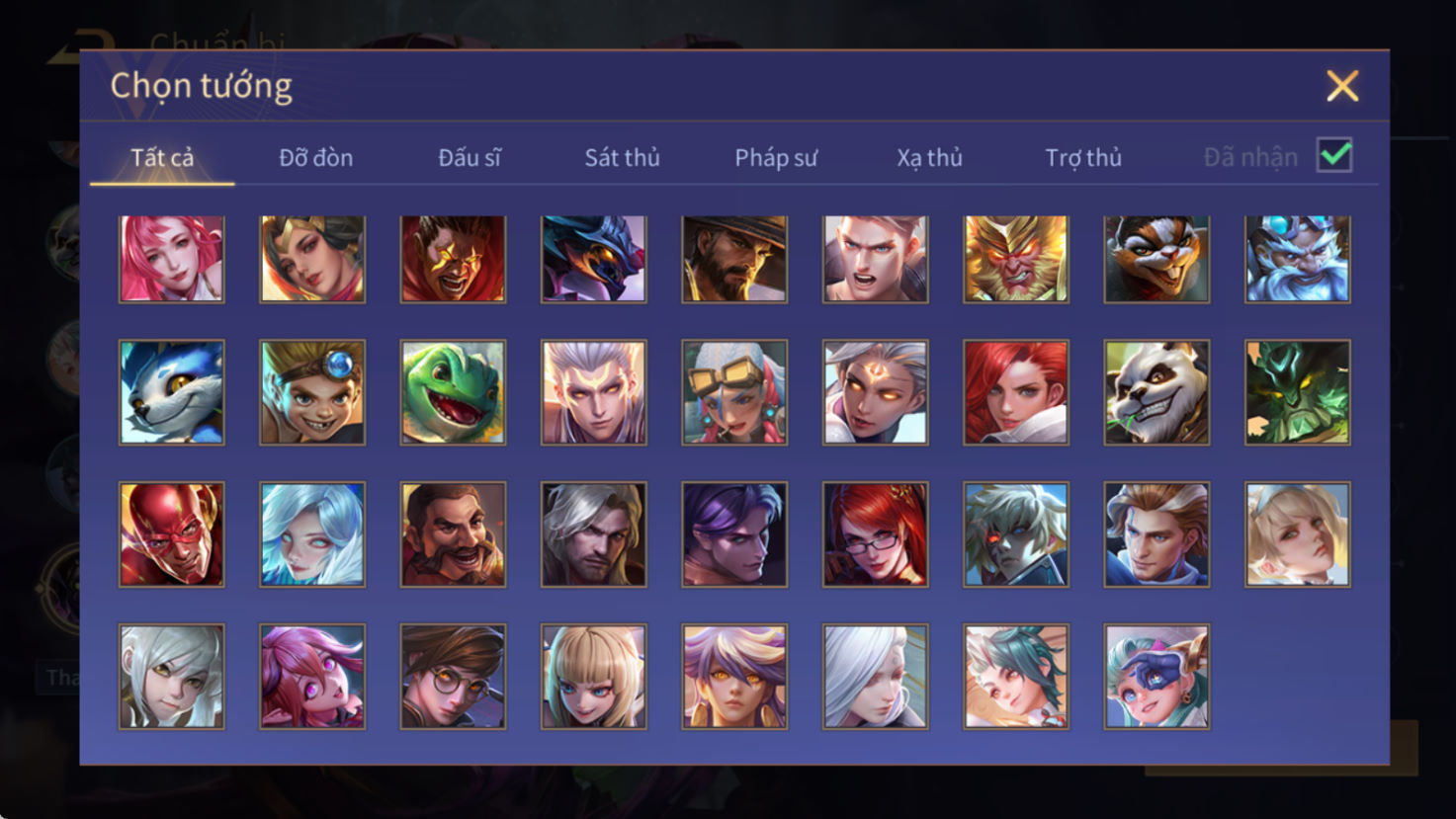Choose the green chameleon hero portrait
1456x819 pixels.
(453, 392)
